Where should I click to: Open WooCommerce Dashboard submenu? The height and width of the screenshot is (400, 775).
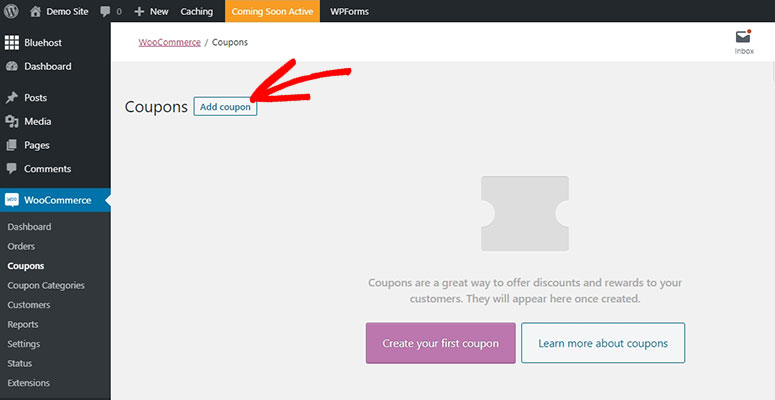pos(29,227)
